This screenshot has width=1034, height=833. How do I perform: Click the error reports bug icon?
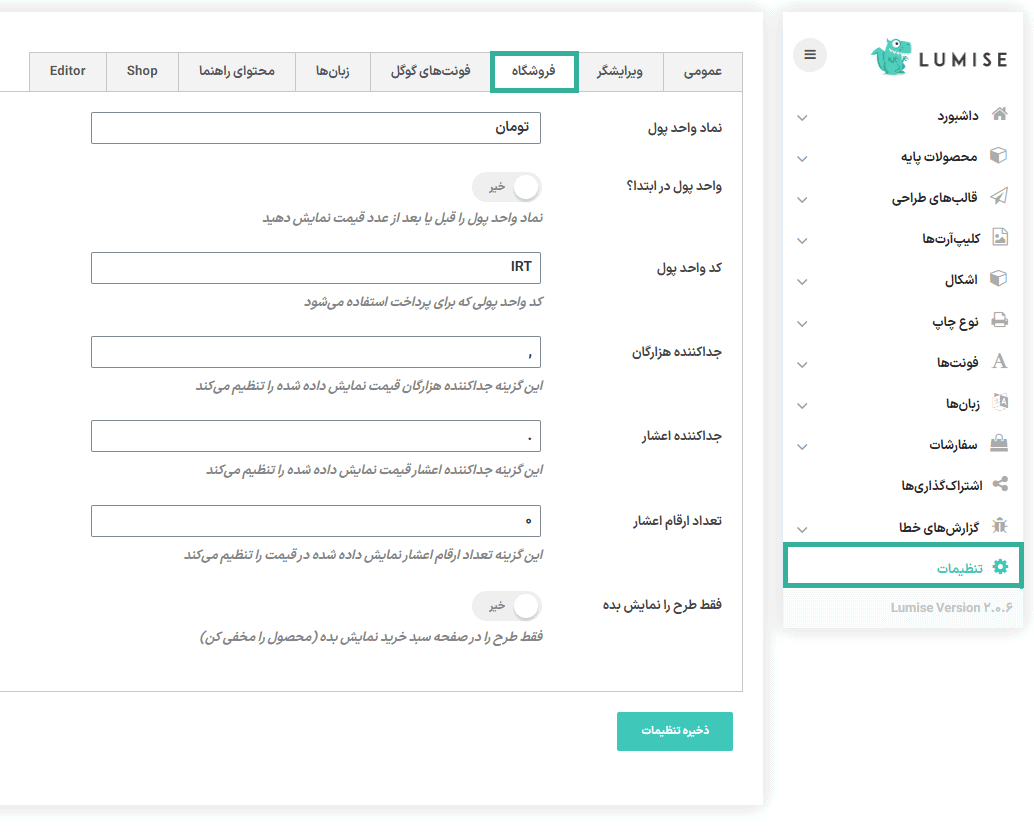click(x=998, y=526)
